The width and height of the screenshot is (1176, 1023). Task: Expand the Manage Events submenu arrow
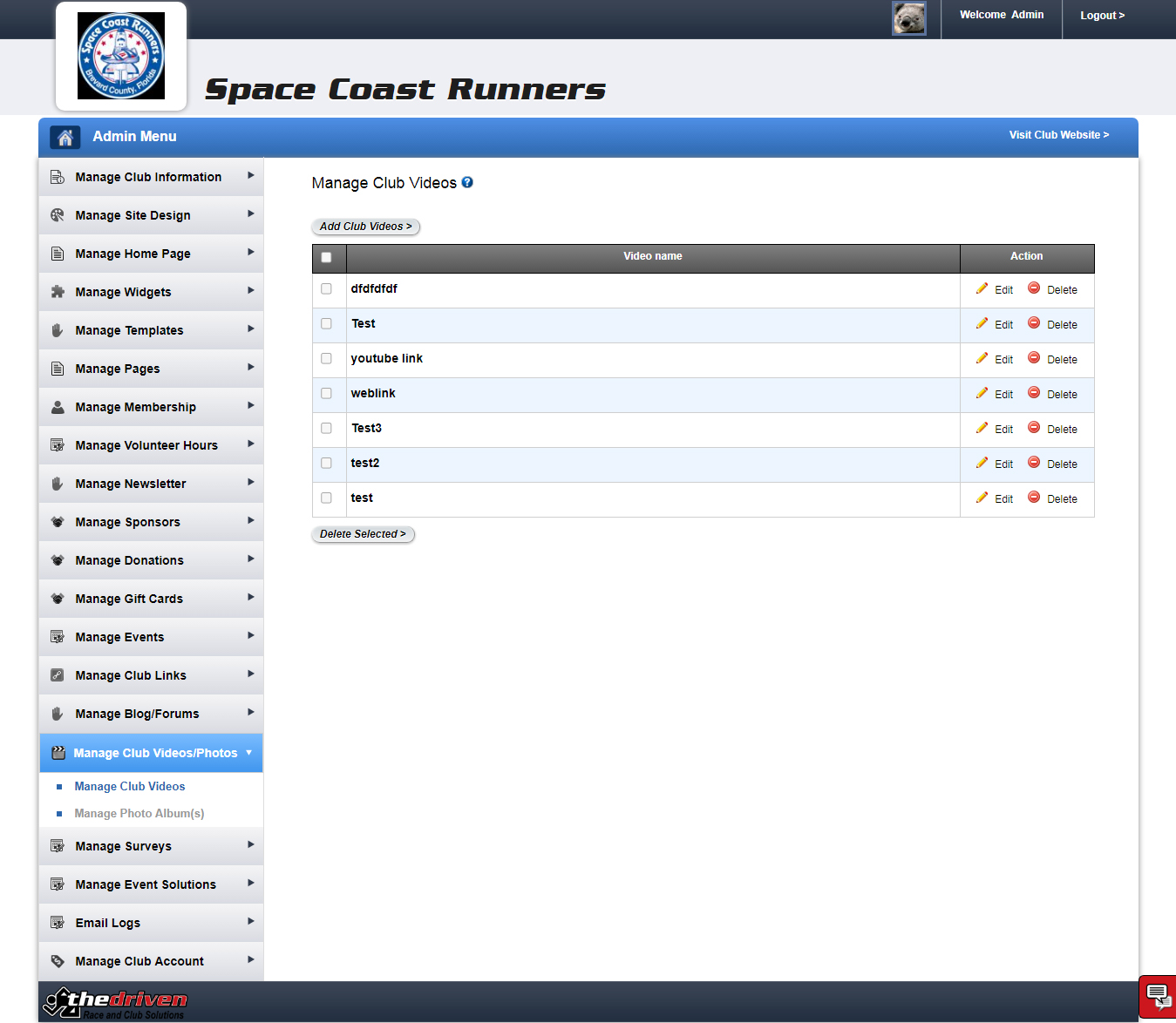(250, 636)
